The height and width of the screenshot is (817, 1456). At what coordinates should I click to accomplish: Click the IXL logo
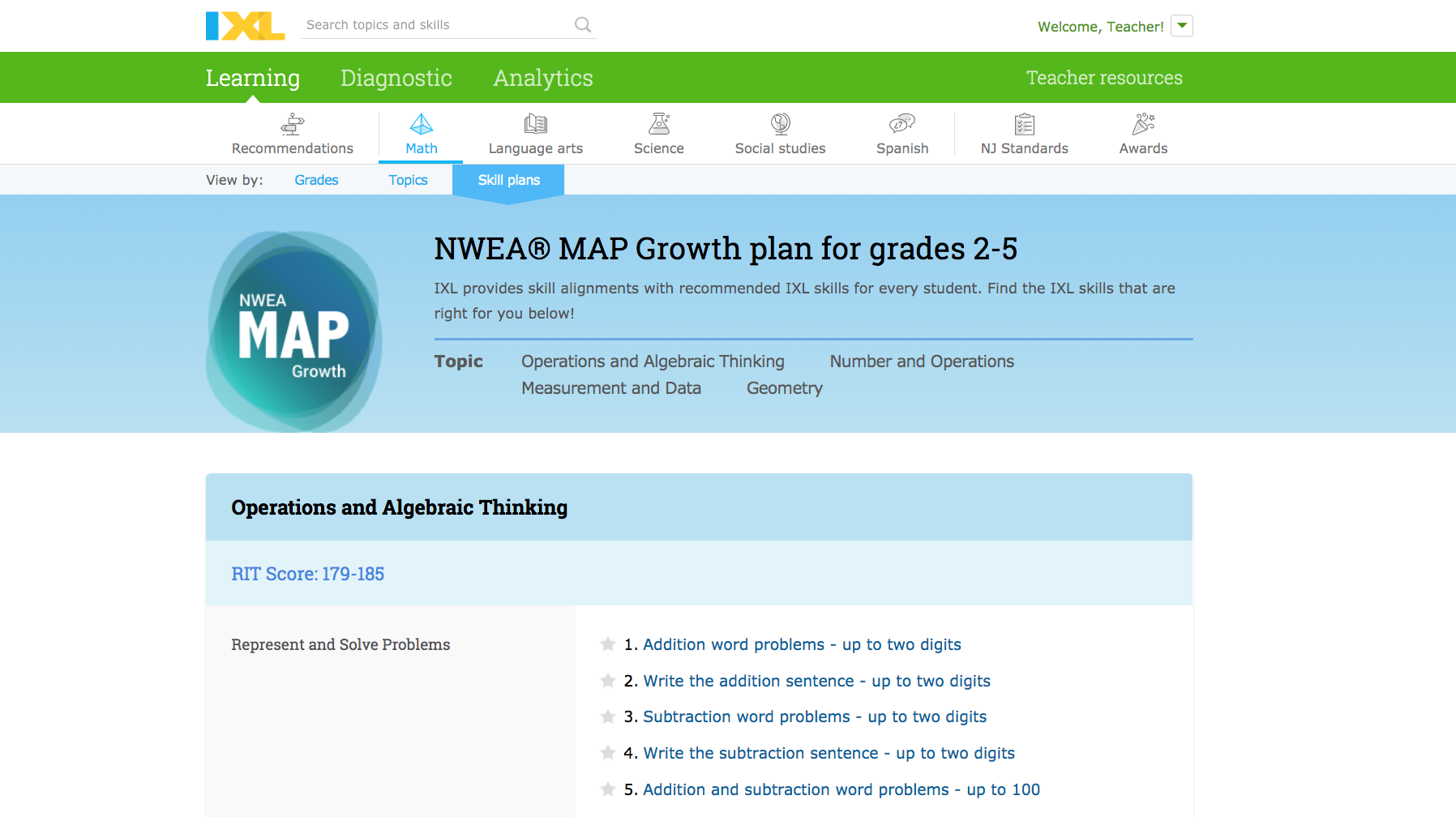(x=245, y=26)
